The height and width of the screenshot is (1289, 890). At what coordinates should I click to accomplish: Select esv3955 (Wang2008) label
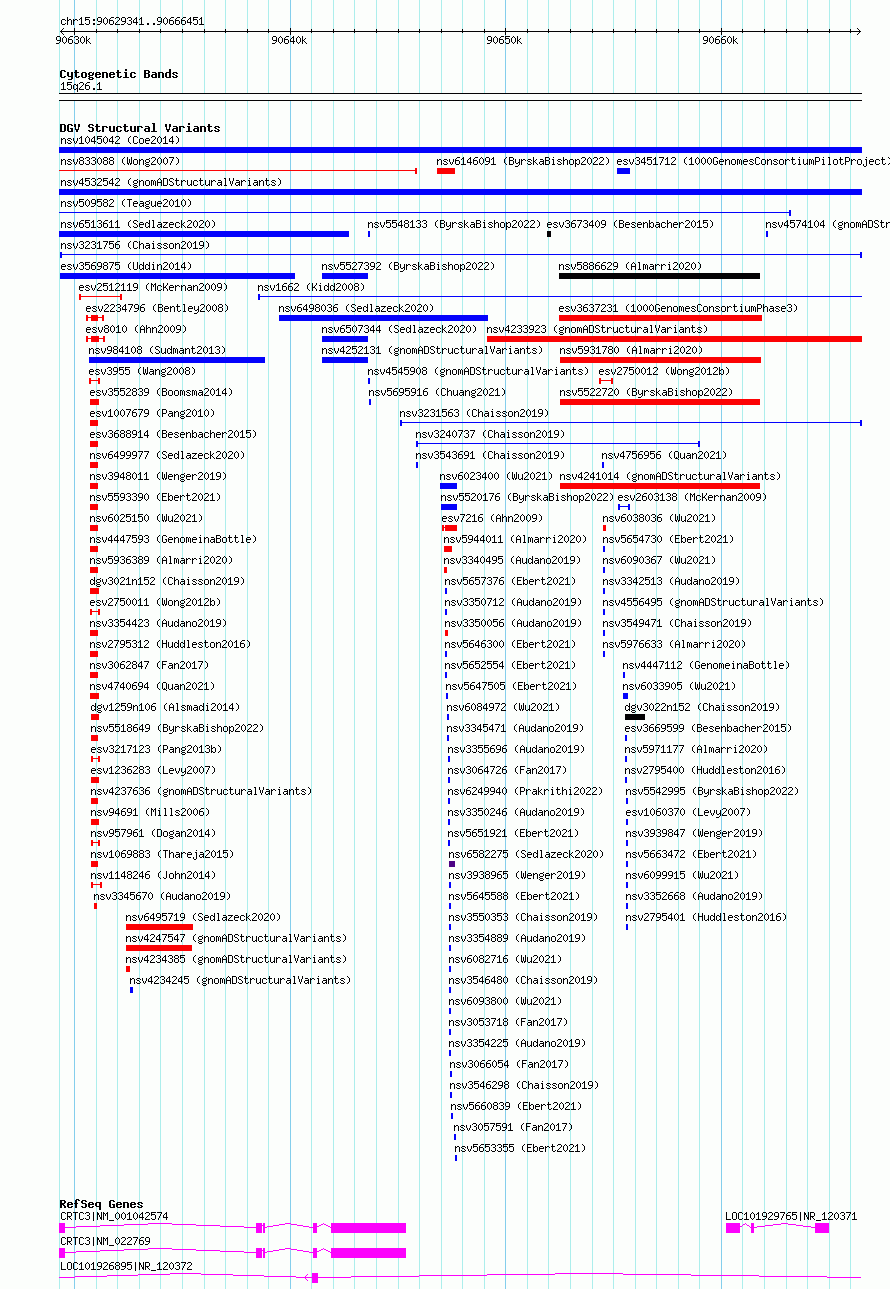tap(143, 371)
